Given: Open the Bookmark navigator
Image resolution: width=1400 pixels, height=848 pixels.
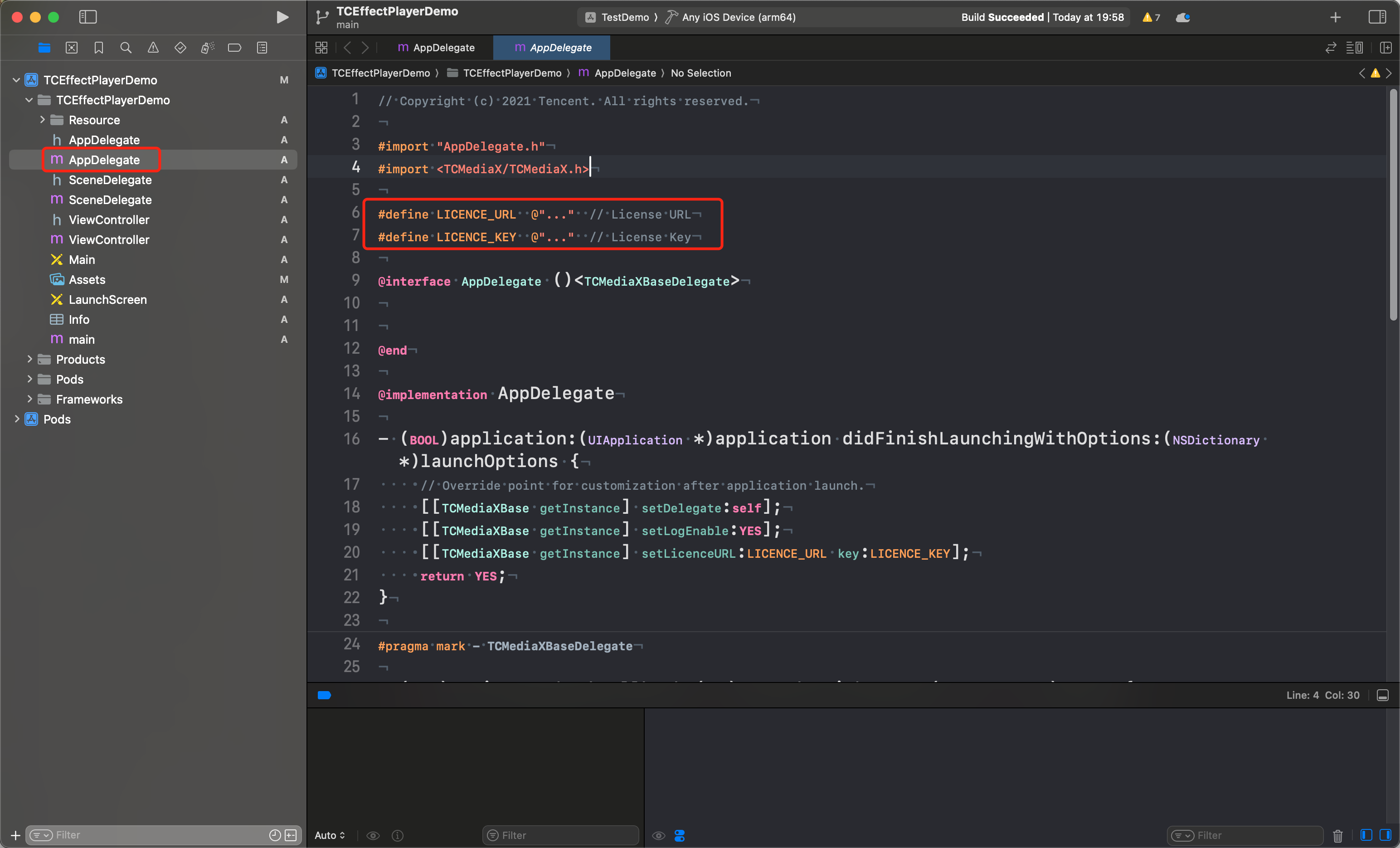Looking at the screenshot, I should pos(99,48).
